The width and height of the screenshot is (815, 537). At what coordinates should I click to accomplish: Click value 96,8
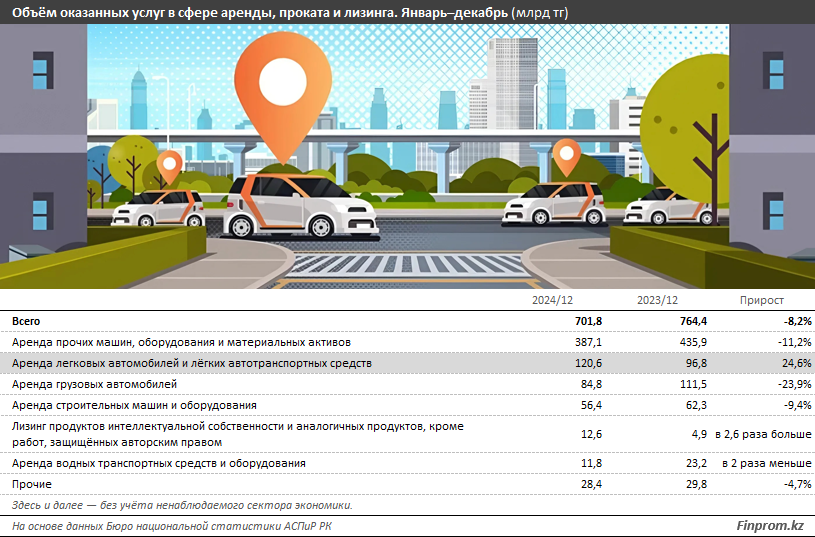point(696,363)
